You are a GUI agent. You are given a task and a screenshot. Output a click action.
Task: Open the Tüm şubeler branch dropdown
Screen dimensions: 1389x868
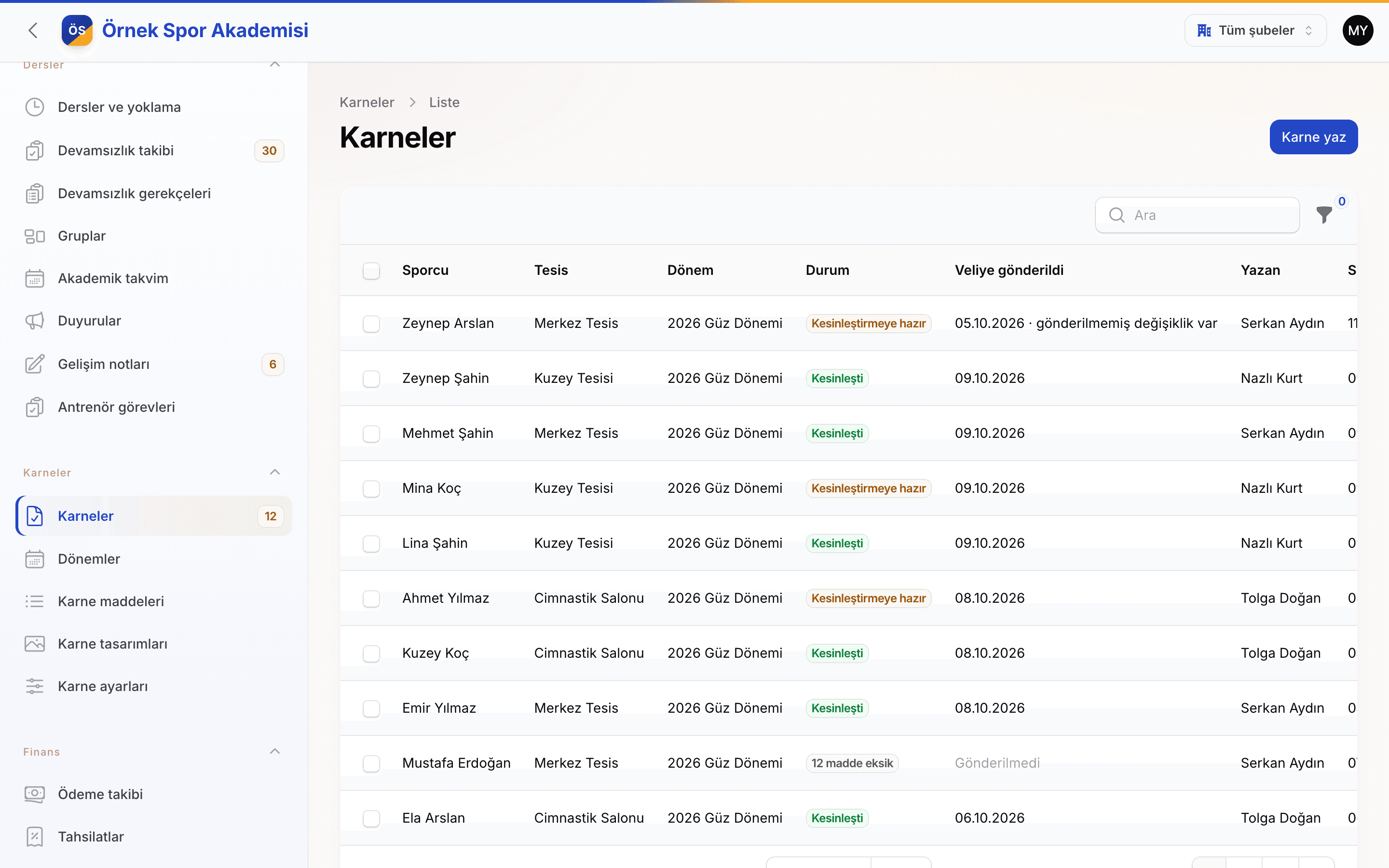point(1255,30)
